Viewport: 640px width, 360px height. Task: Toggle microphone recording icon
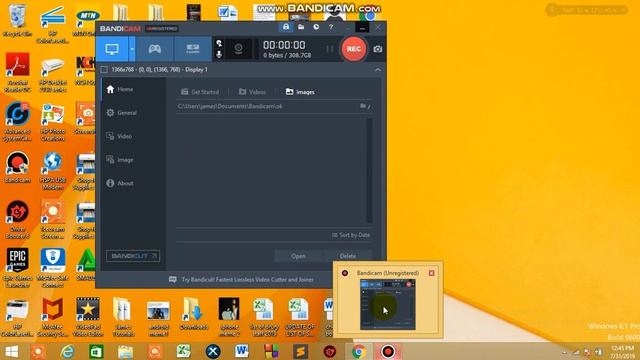(219, 54)
